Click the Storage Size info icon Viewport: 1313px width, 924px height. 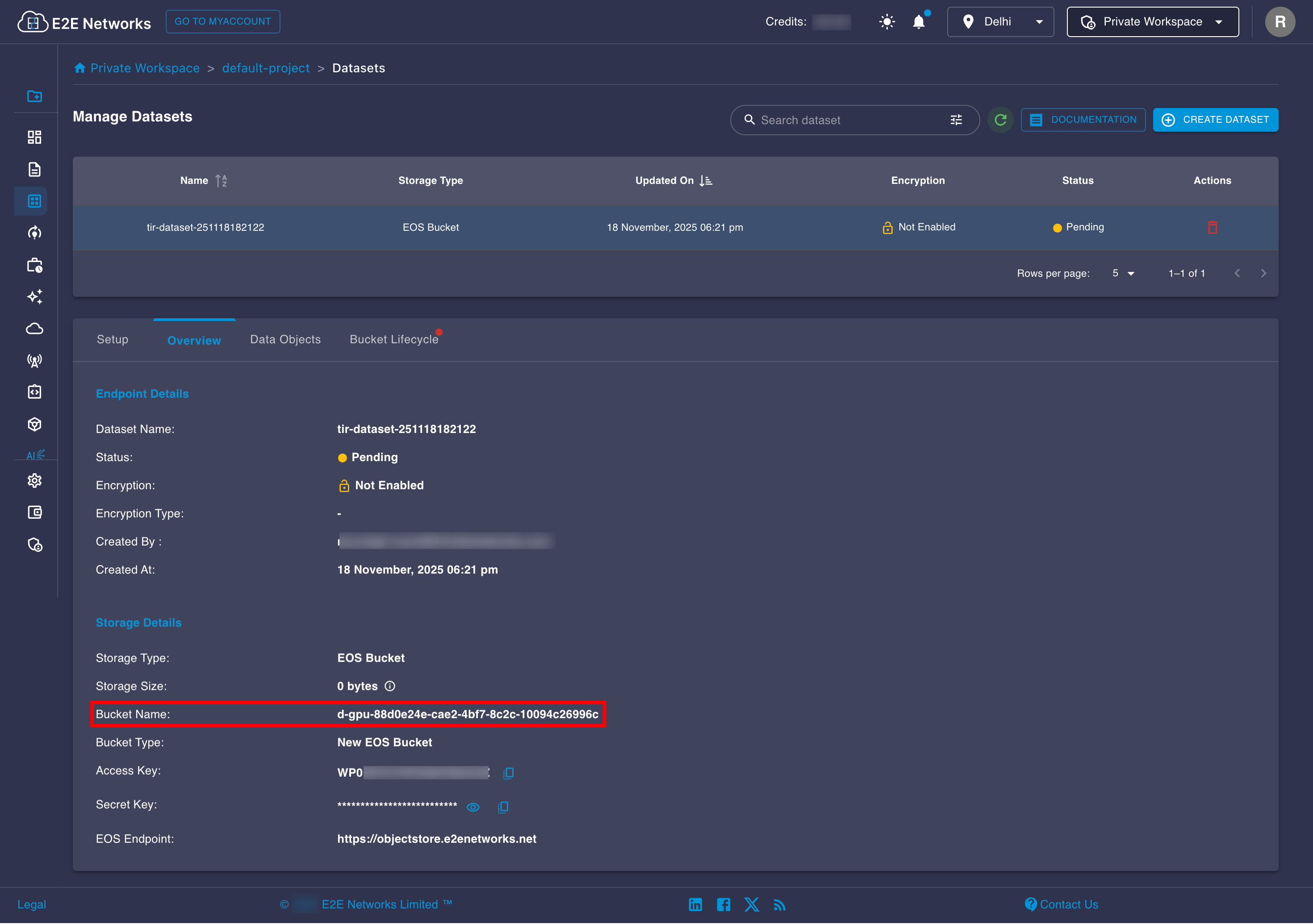click(x=390, y=686)
